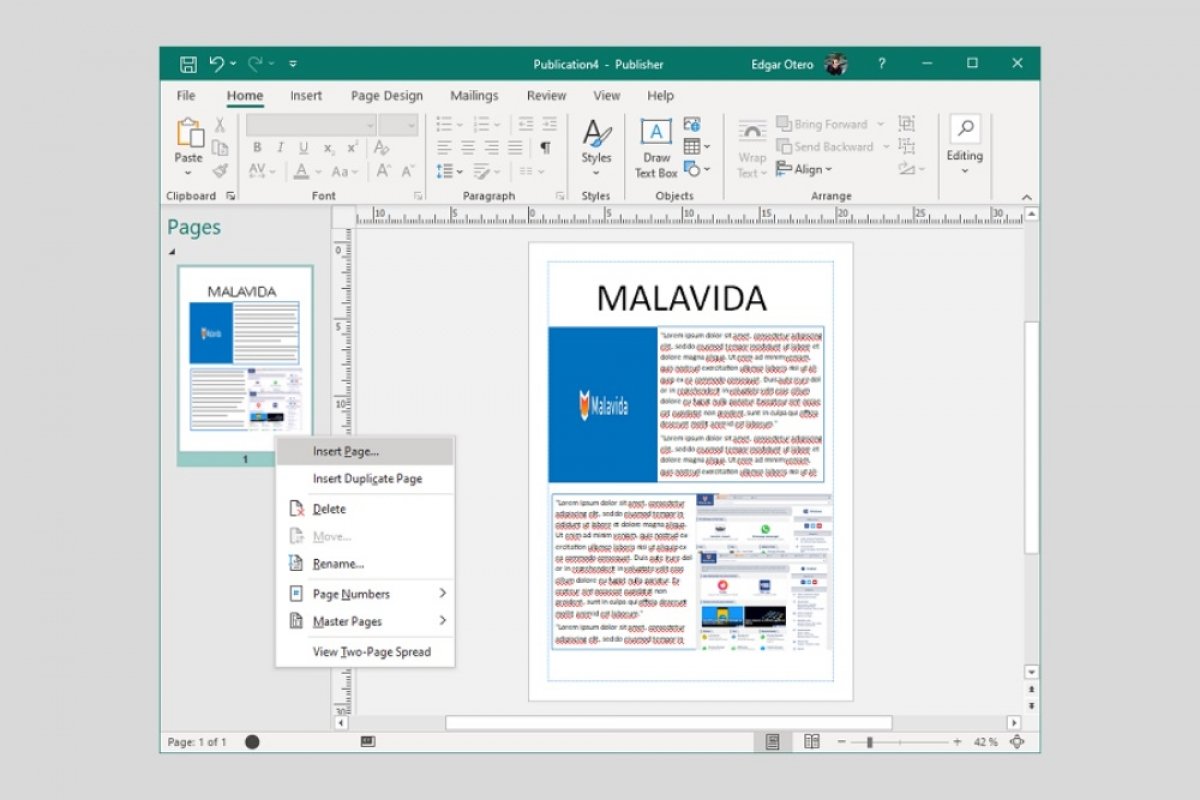Click the Delete icon in context menu
Screen dimensions: 1200x800
pos(295,509)
